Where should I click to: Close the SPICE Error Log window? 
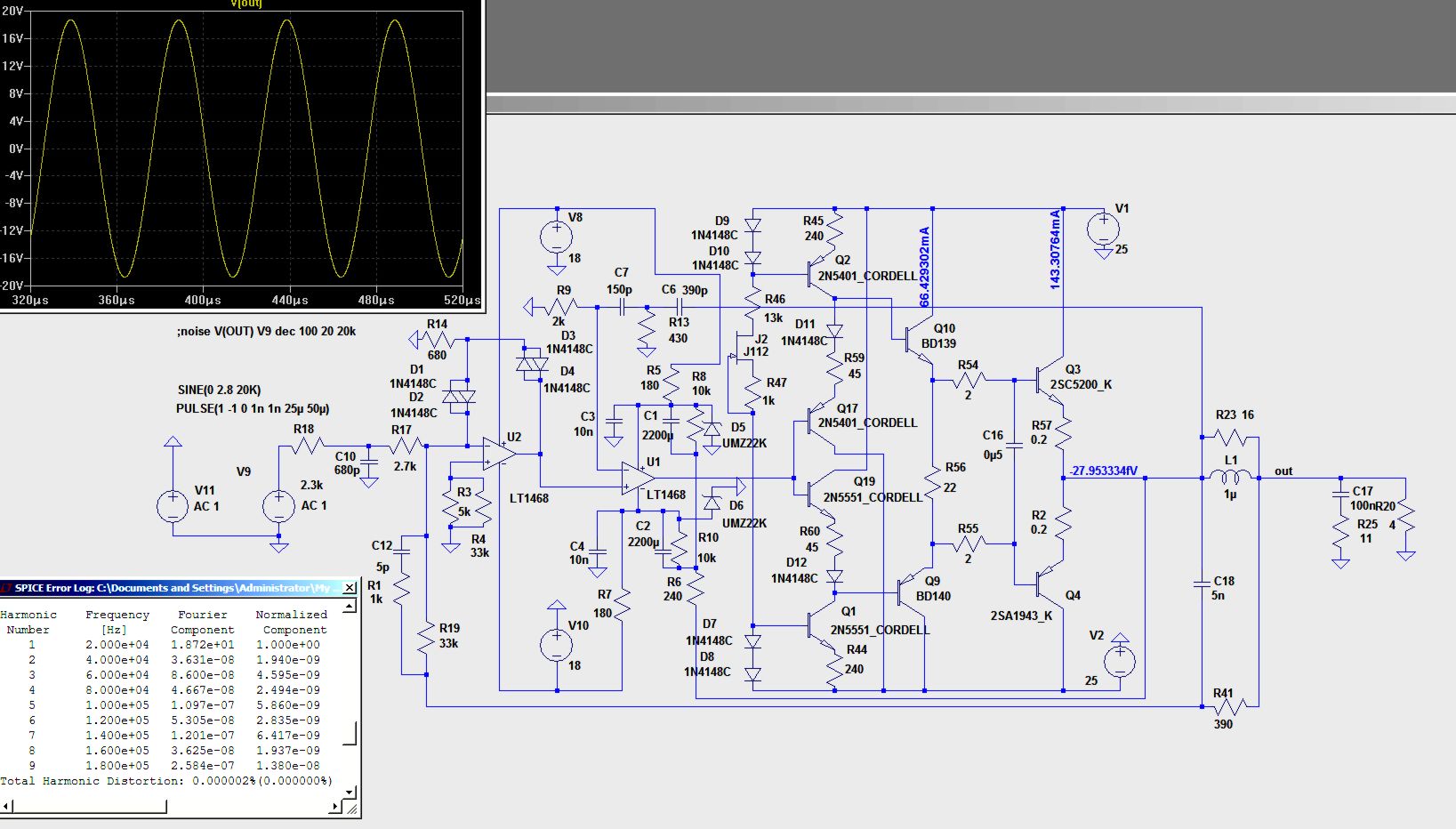pyautogui.click(x=350, y=587)
